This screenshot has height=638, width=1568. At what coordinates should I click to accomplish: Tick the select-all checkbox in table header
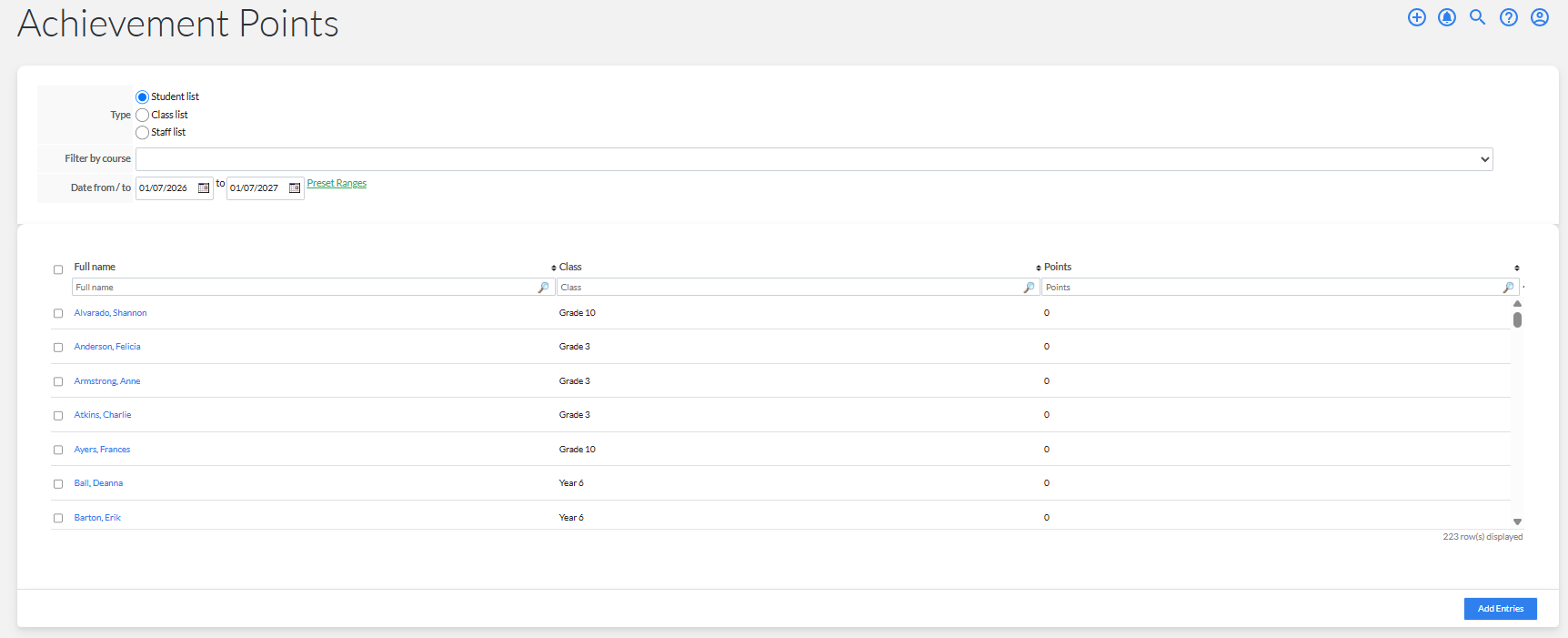(x=58, y=270)
